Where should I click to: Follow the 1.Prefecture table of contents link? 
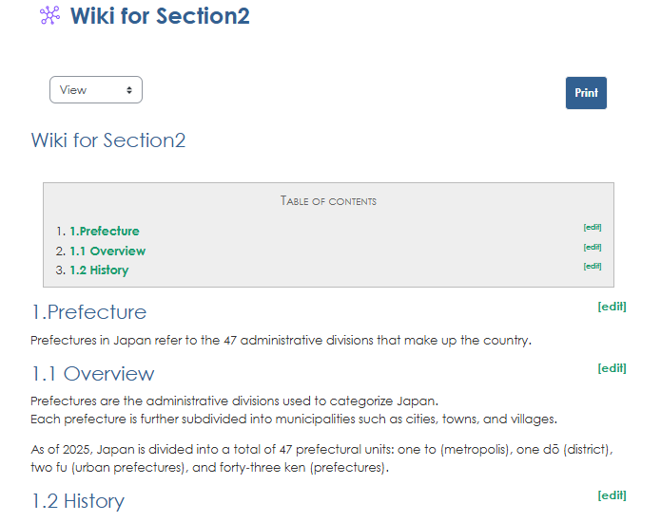pos(104,231)
